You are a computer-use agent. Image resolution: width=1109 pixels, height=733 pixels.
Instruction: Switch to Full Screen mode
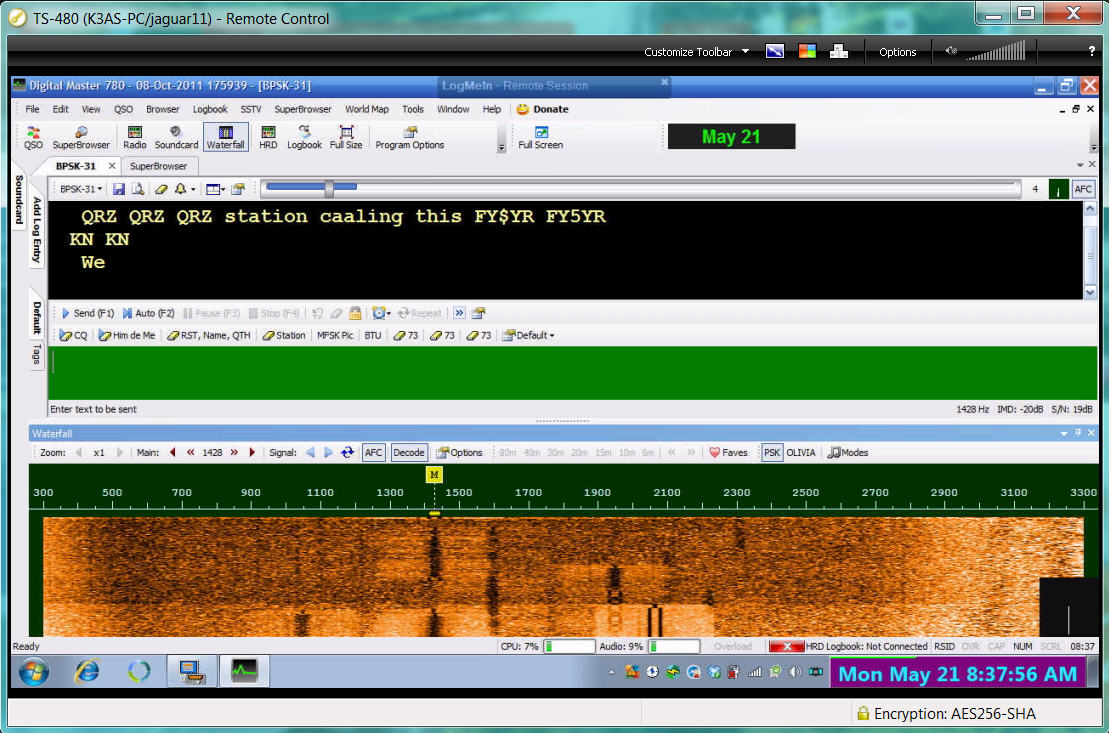(540, 137)
